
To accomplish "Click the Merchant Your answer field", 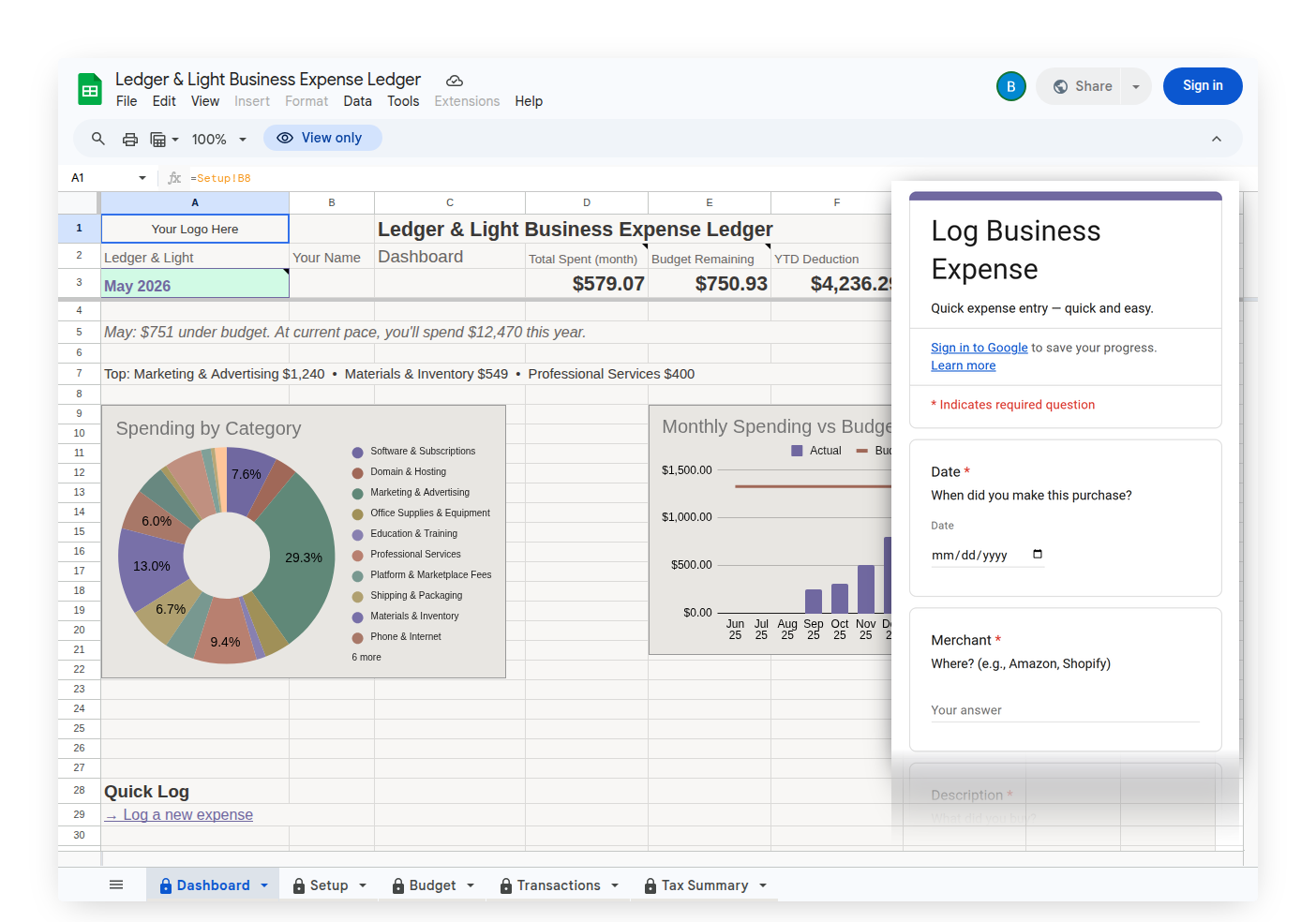I will coord(1065,710).
